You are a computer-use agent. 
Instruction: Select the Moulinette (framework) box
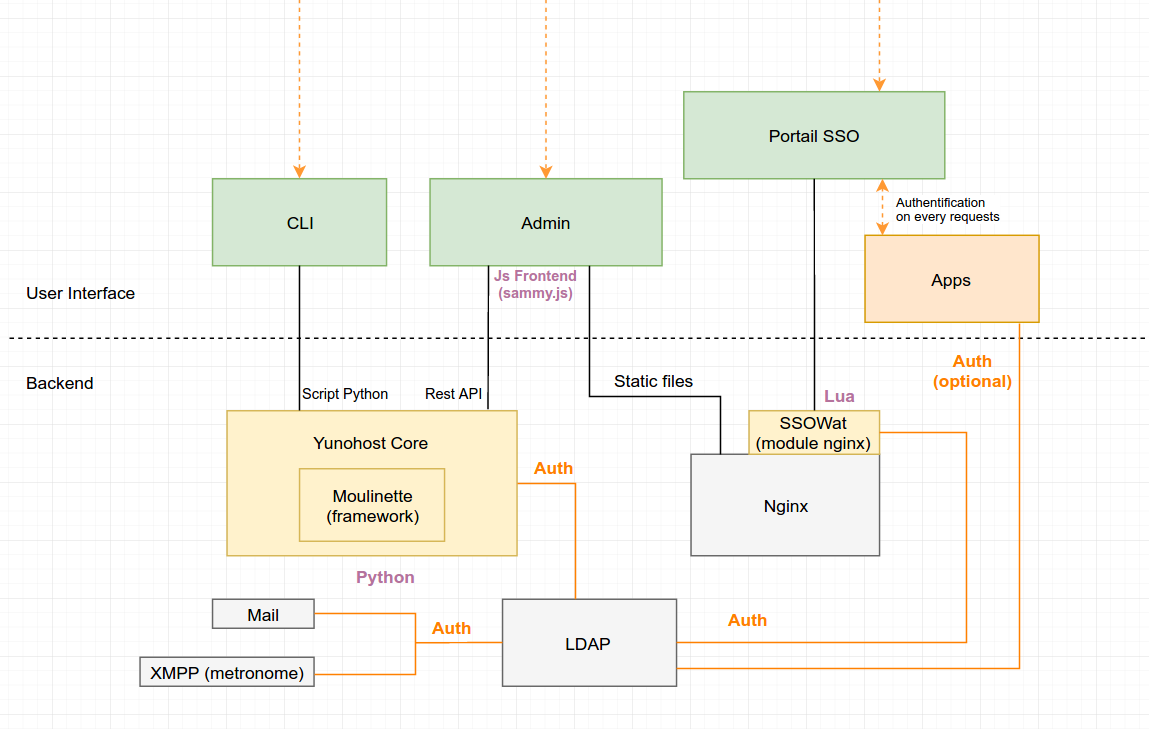(x=372, y=505)
